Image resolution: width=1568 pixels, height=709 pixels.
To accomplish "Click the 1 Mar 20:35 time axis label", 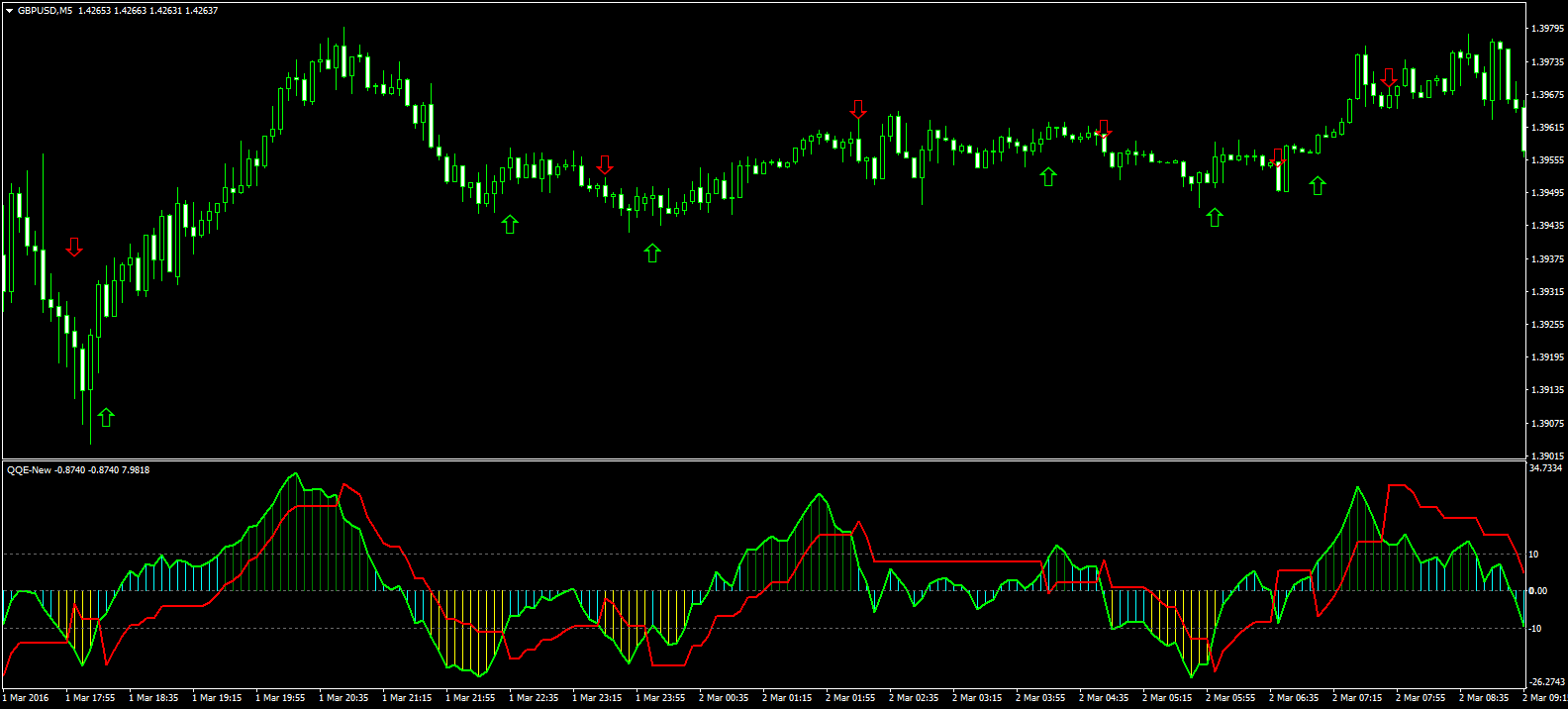I will (x=343, y=698).
